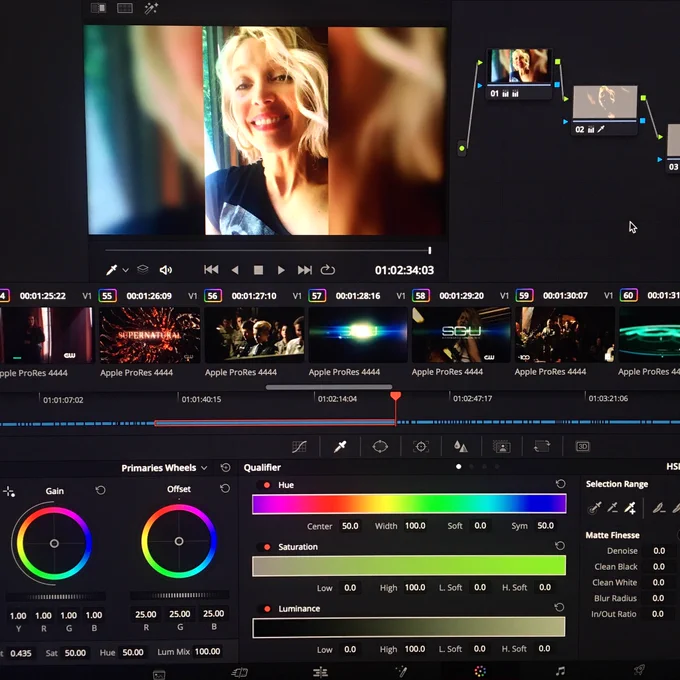Screen dimensions: 680x680
Task: Open the Sizing palette
Action: (542, 446)
